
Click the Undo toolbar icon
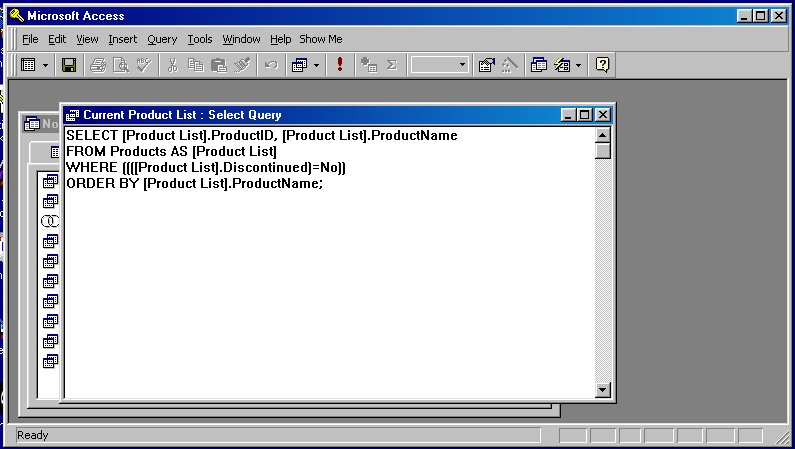tap(271, 65)
